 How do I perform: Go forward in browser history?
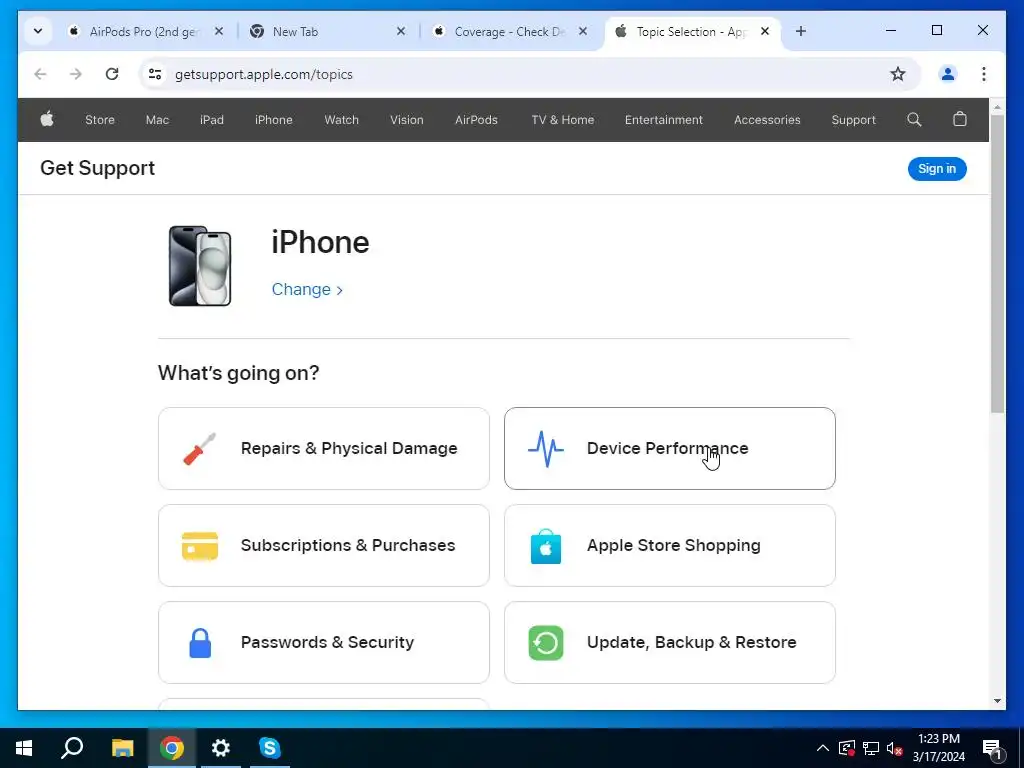click(76, 74)
